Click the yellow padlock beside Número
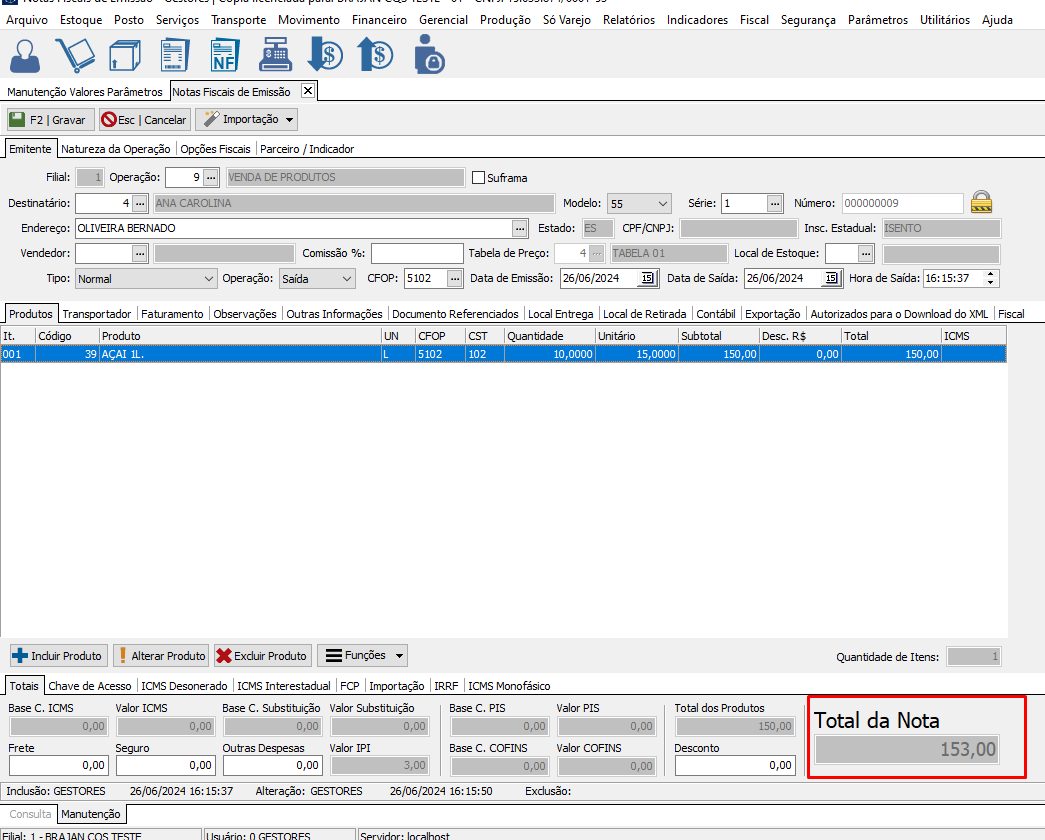1045x840 pixels. coord(983,202)
